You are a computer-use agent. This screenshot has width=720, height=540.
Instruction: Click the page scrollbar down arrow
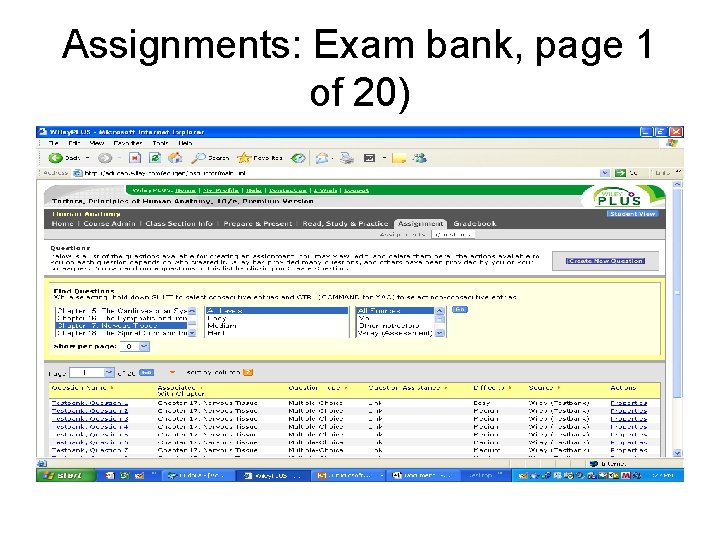point(677,453)
